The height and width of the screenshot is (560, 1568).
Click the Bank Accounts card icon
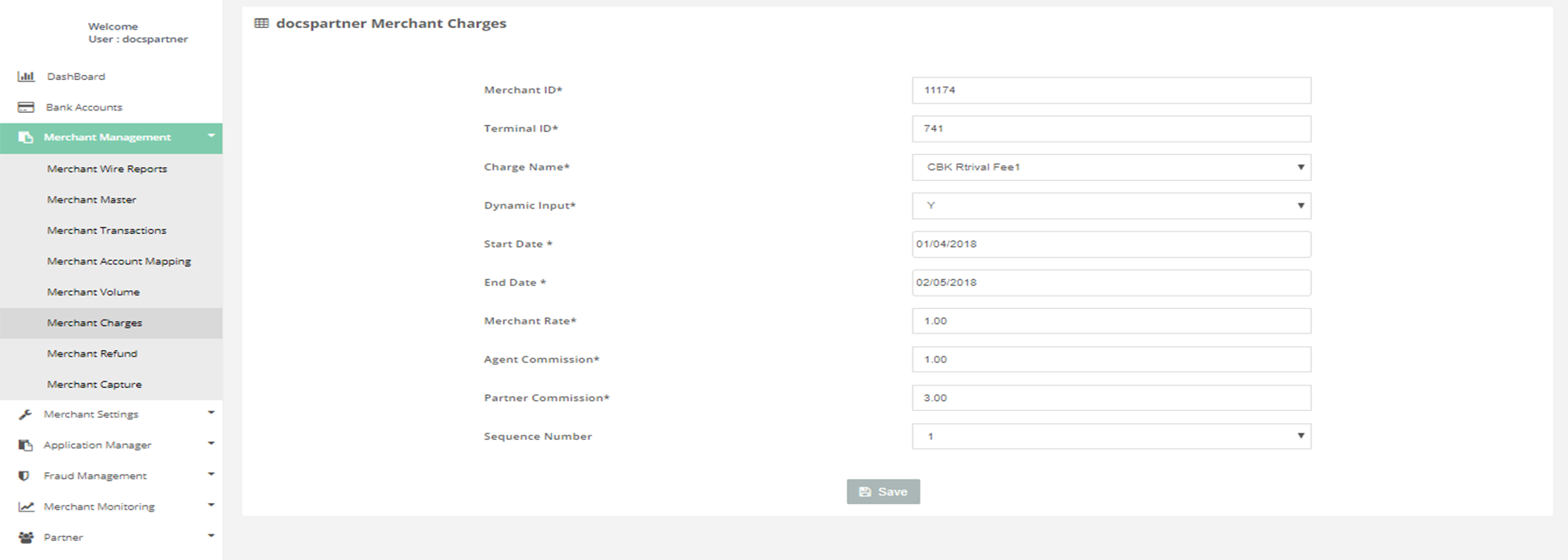[x=26, y=107]
